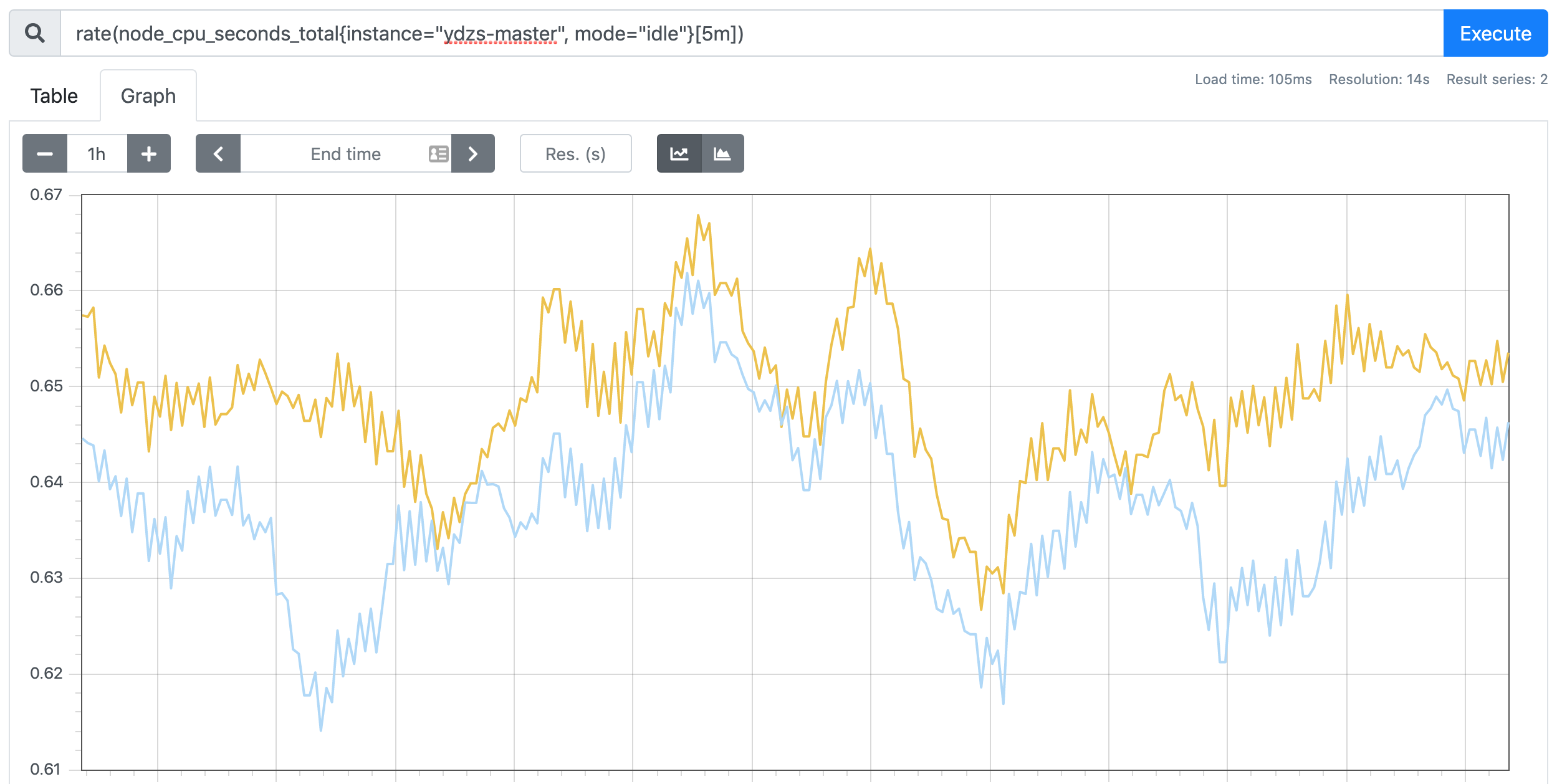
Task: Click the 1h range duration field
Action: [97, 153]
